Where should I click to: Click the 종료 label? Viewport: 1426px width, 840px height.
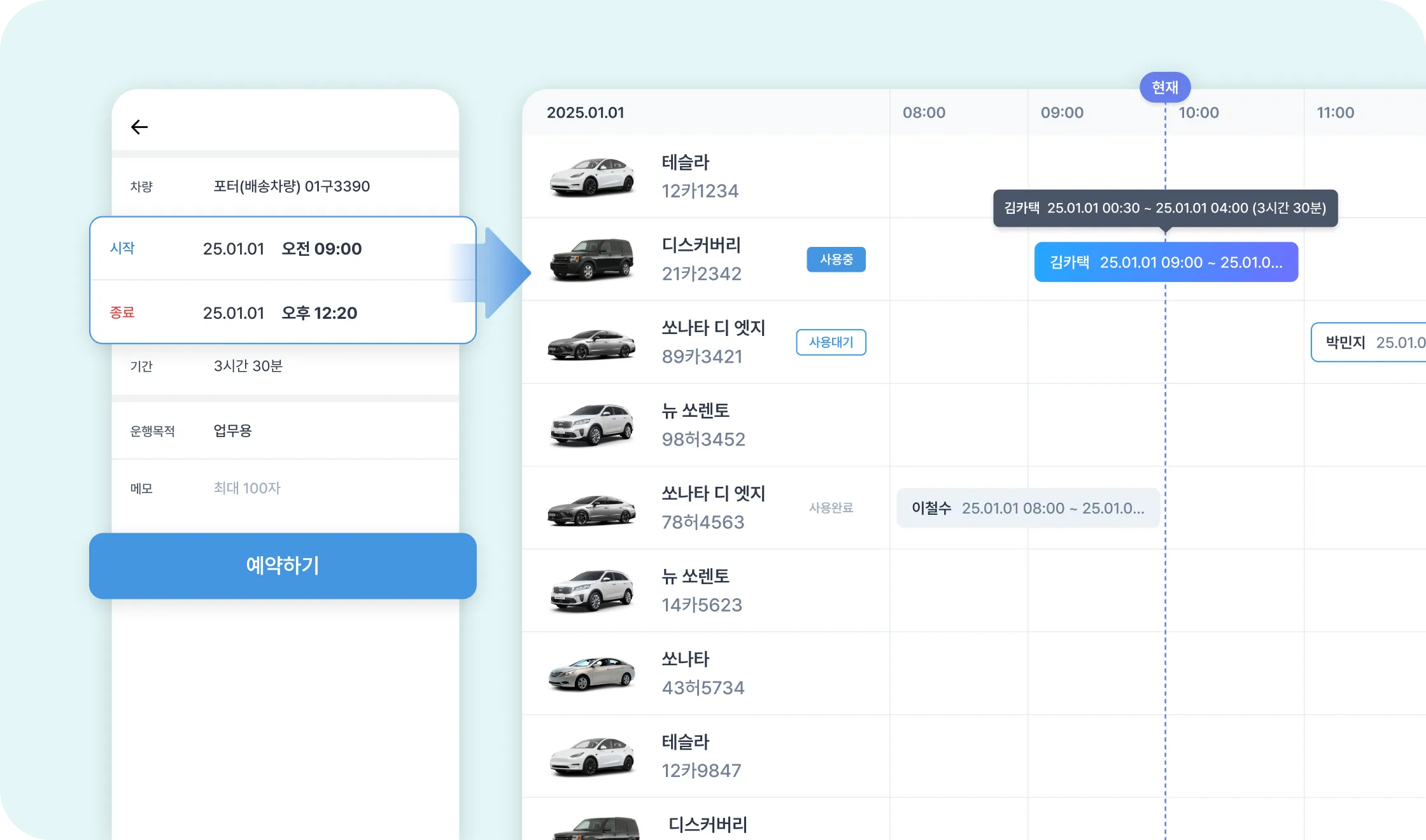[122, 312]
